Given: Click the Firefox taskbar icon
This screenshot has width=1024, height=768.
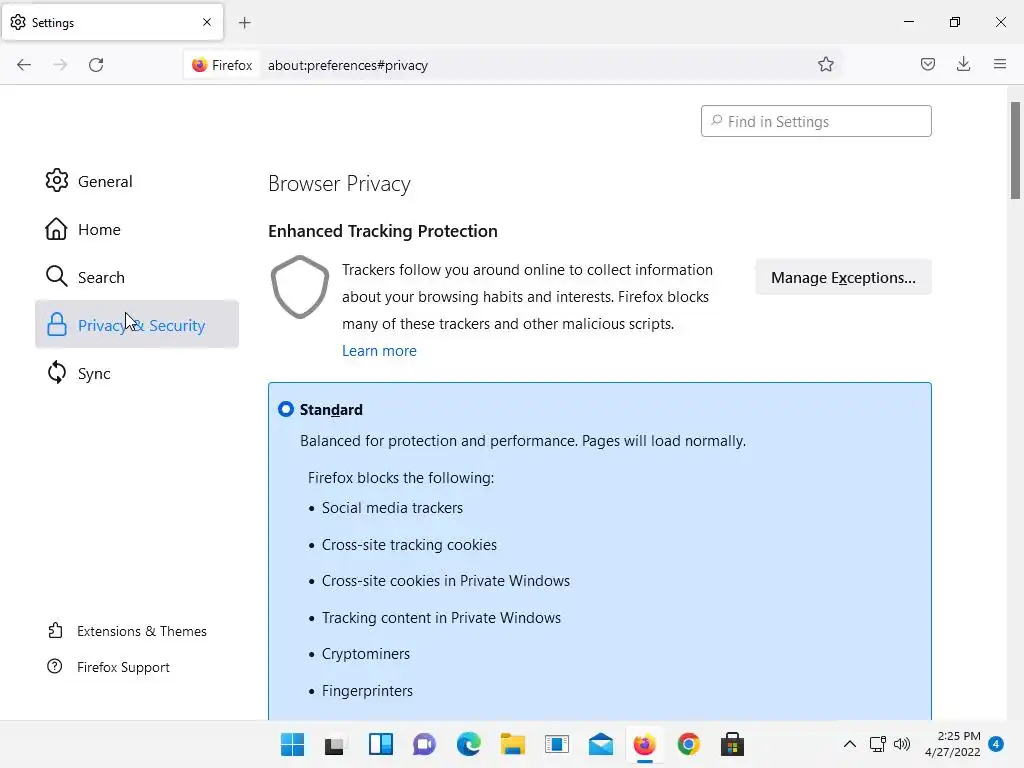Looking at the screenshot, I should click(x=645, y=744).
